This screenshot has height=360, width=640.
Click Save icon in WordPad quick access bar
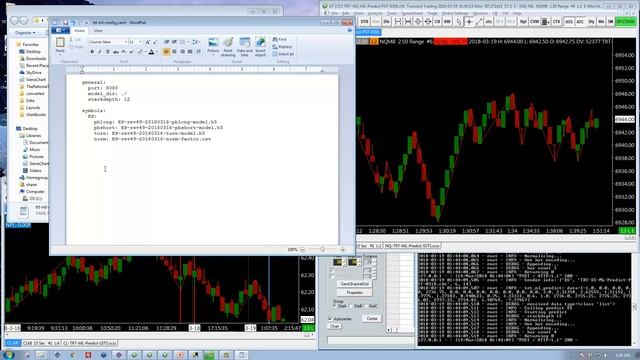65,22
